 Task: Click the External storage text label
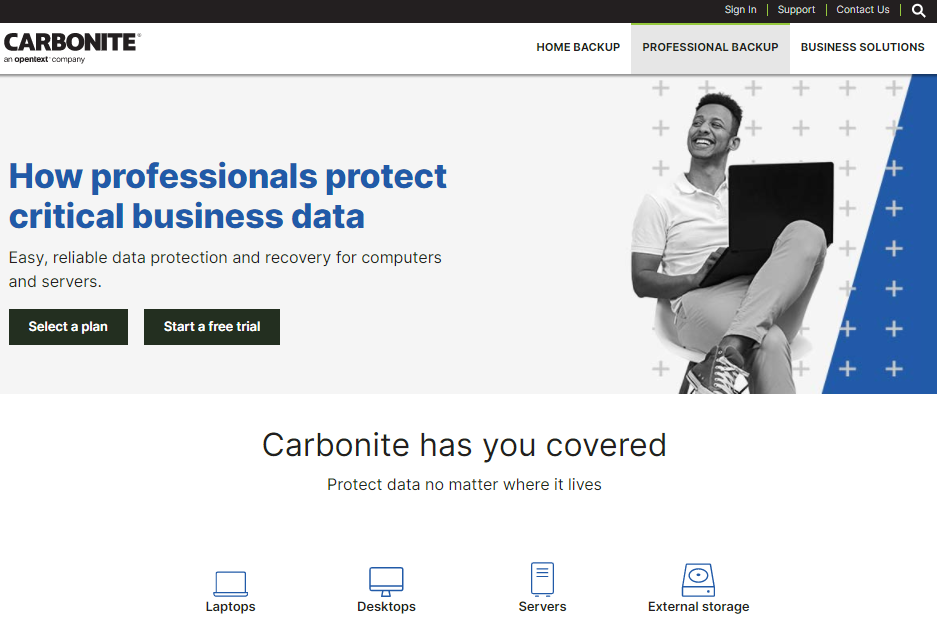click(698, 606)
